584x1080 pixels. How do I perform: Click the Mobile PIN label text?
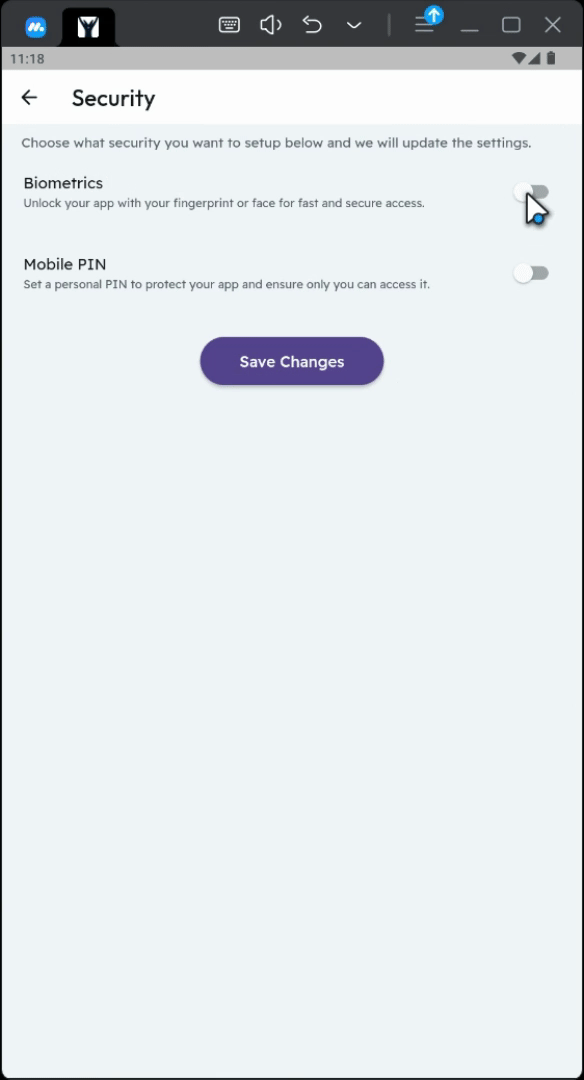click(65, 264)
